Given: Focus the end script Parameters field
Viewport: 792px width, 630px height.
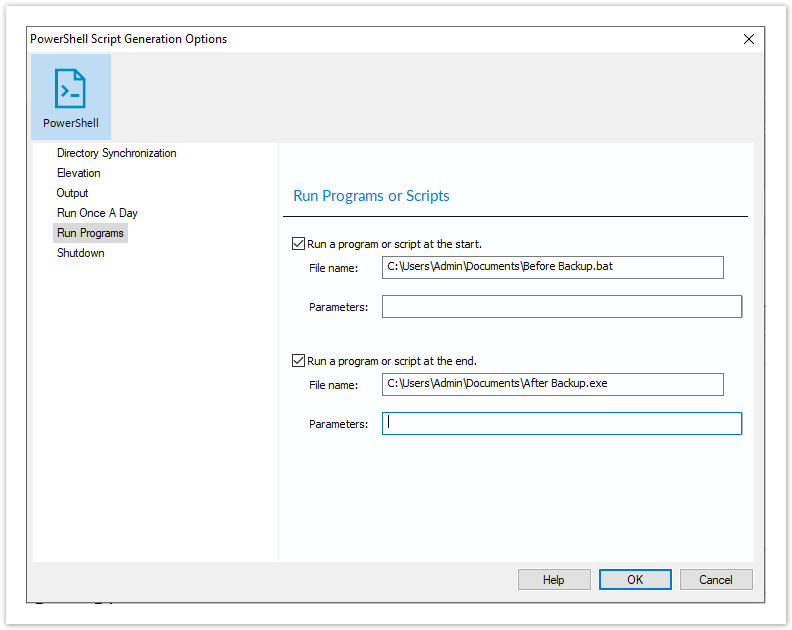Looking at the screenshot, I should [x=562, y=423].
